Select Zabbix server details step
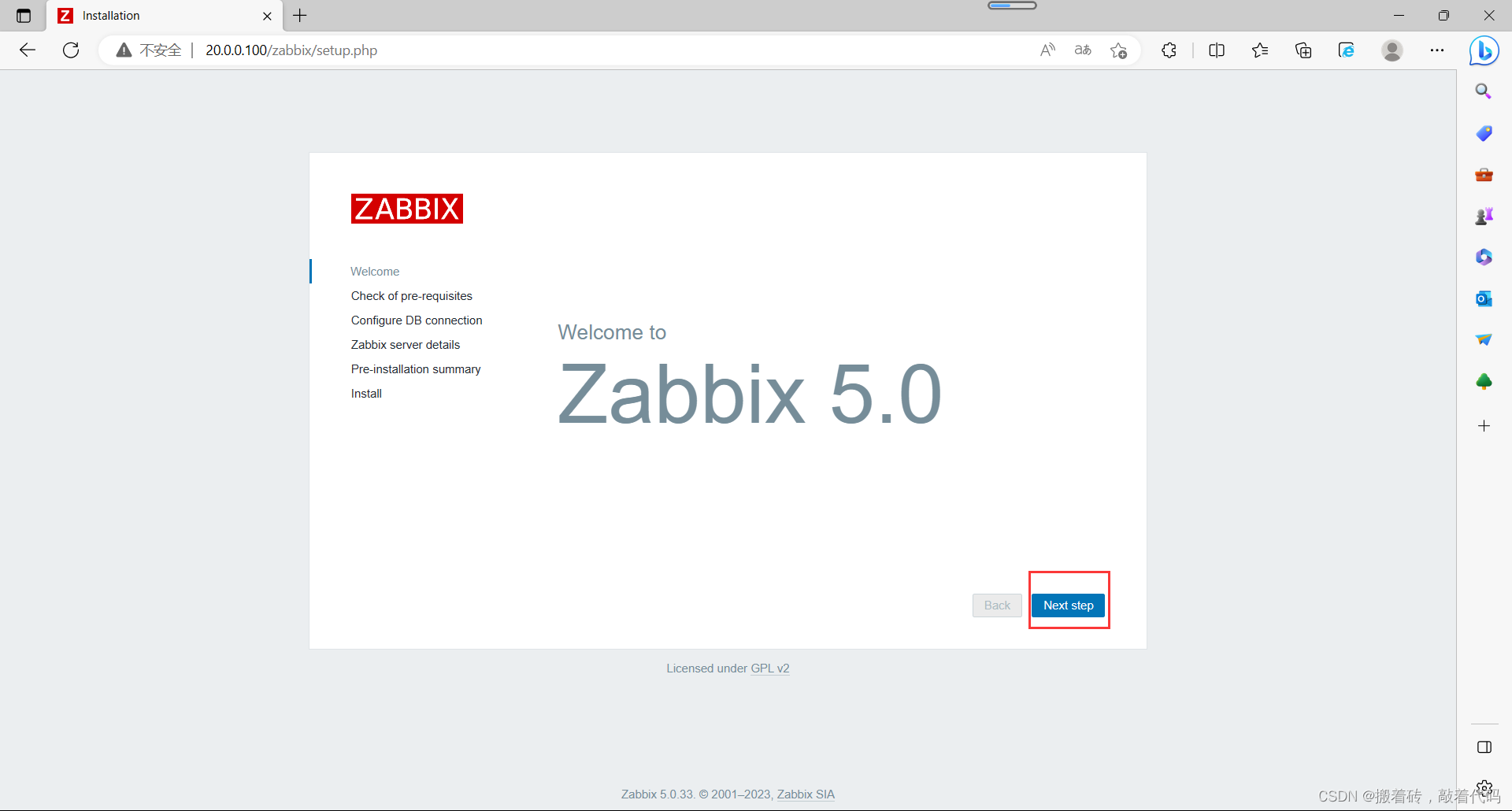Viewport: 1512px width, 811px height. click(406, 344)
